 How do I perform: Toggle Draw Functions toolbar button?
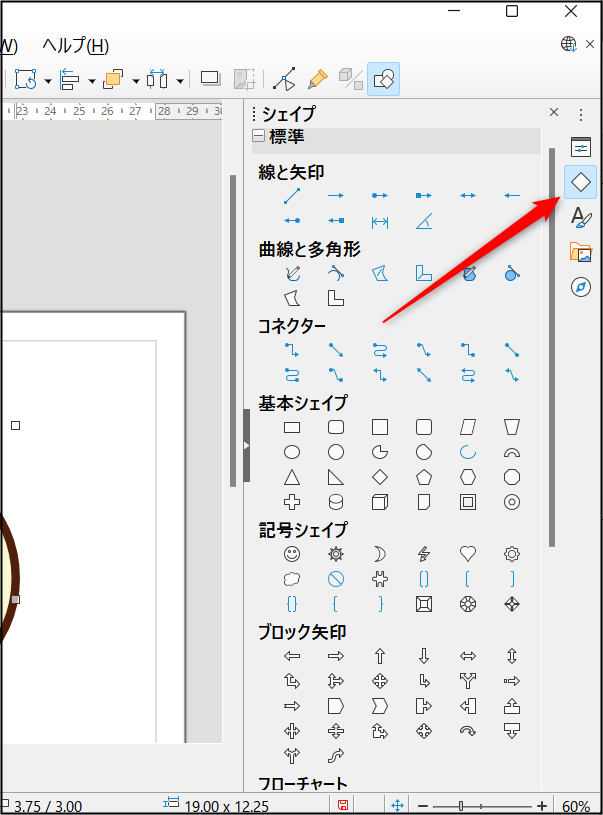(384, 79)
